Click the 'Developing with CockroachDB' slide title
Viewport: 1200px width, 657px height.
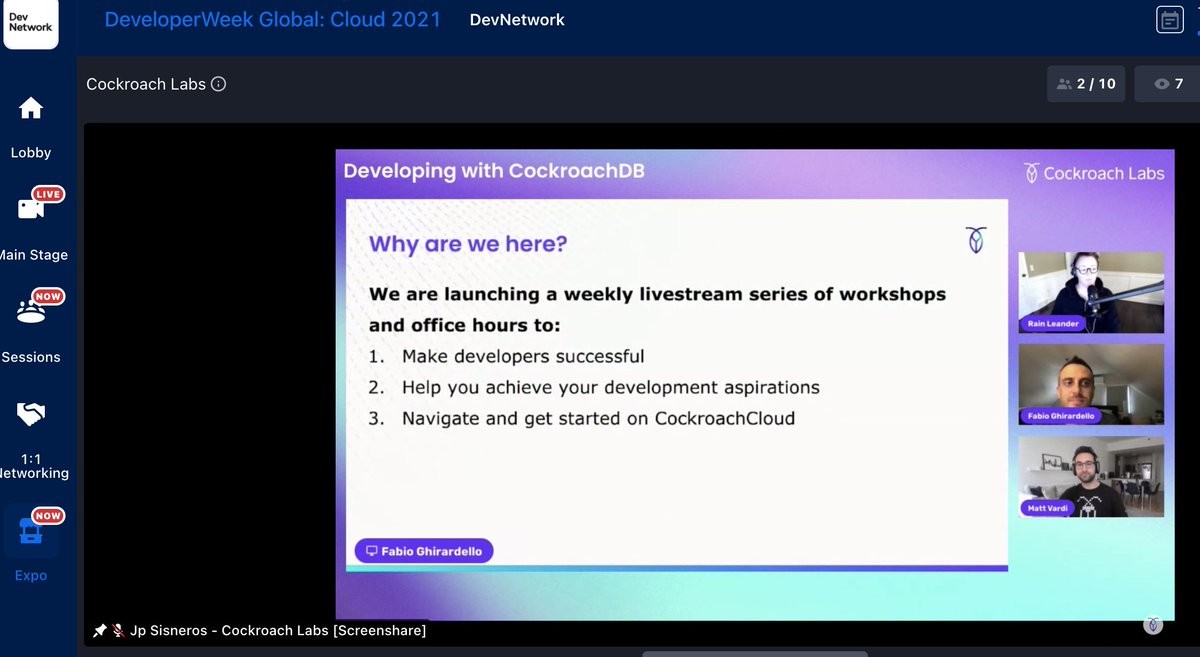coord(494,171)
